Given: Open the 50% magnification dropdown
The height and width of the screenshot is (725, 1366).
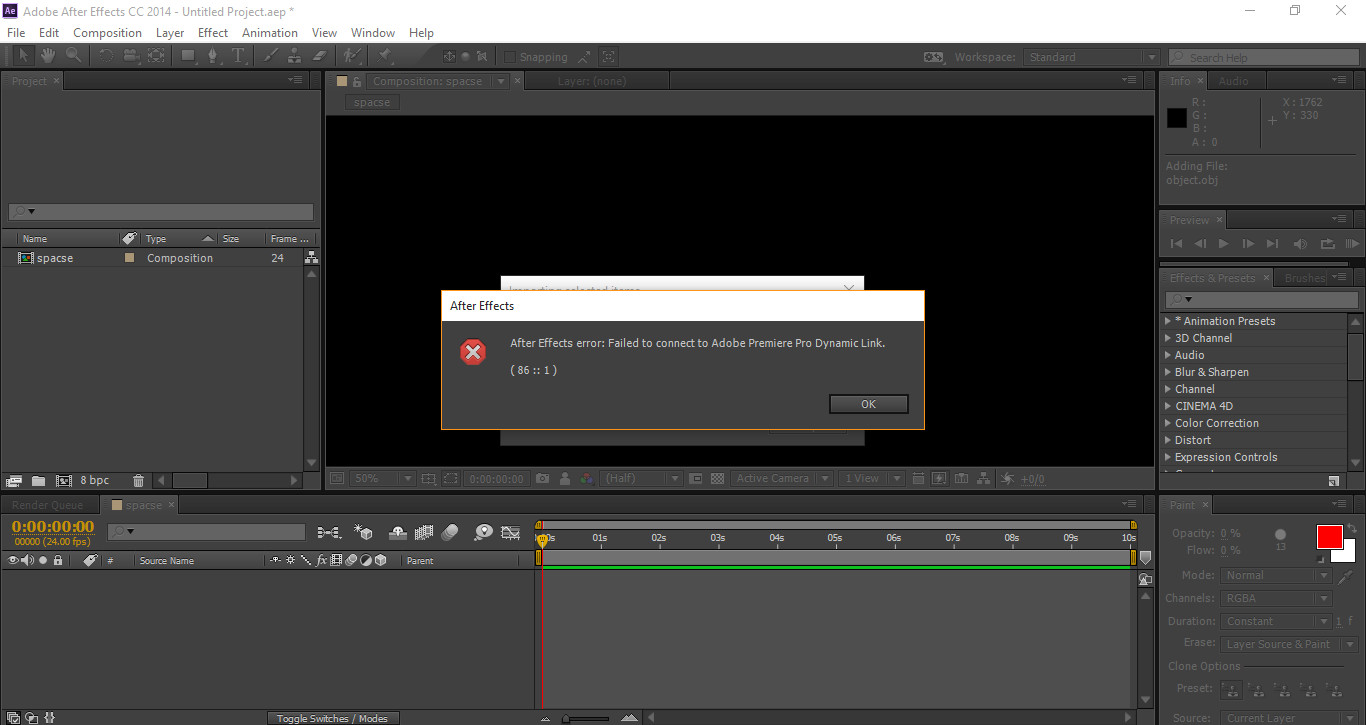Looking at the screenshot, I should [381, 479].
